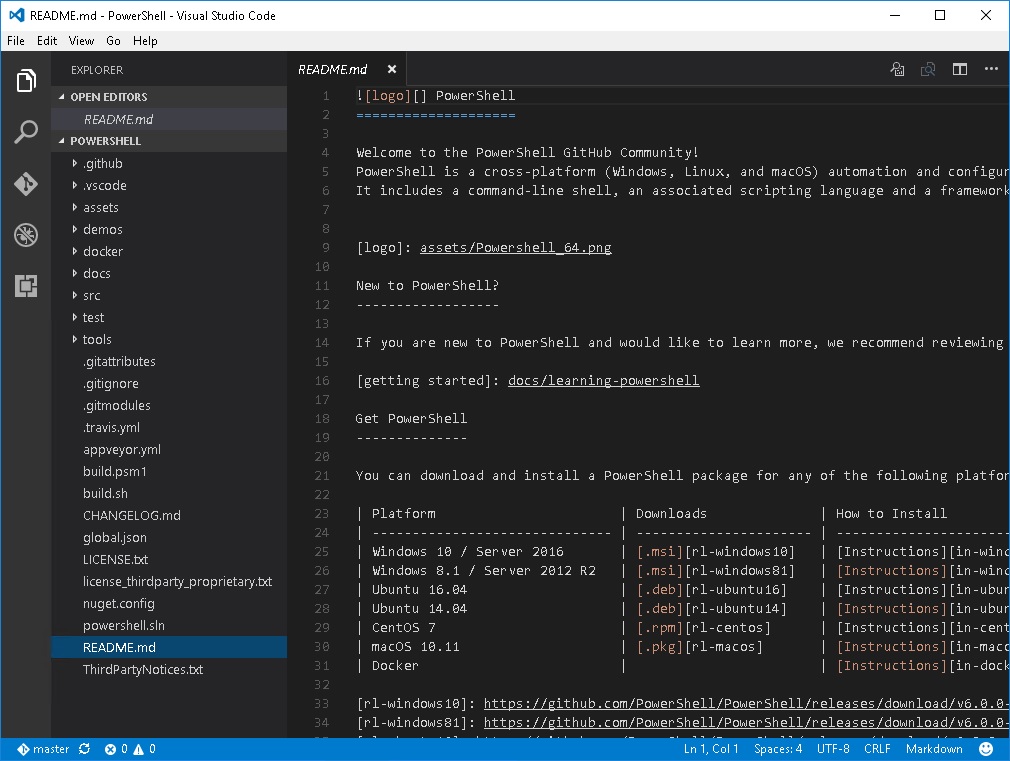Click the EXPLORER panel header text
The image size is (1010, 761).
click(97, 70)
